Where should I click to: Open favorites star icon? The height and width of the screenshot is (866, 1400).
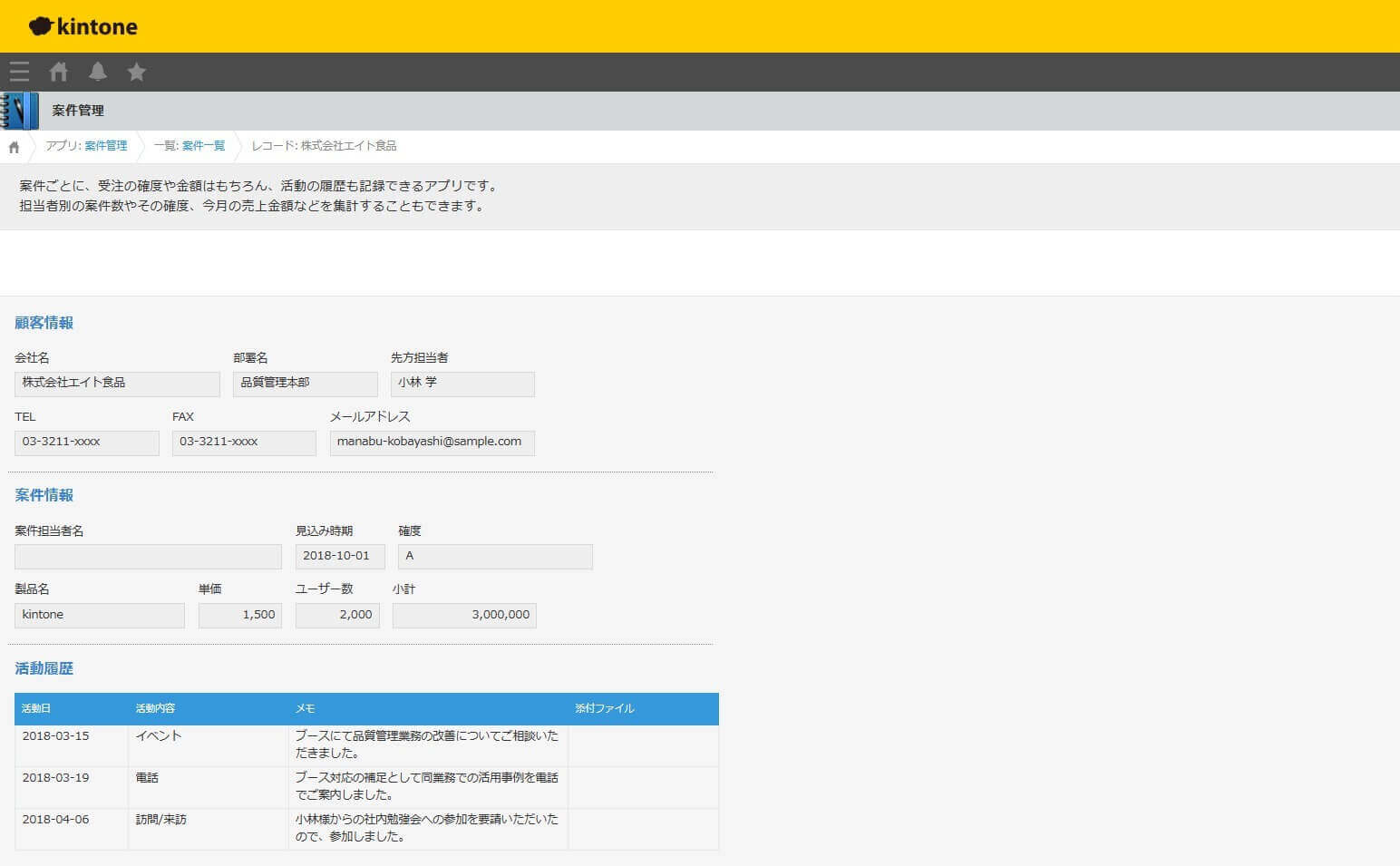click(x=137, y=72)
